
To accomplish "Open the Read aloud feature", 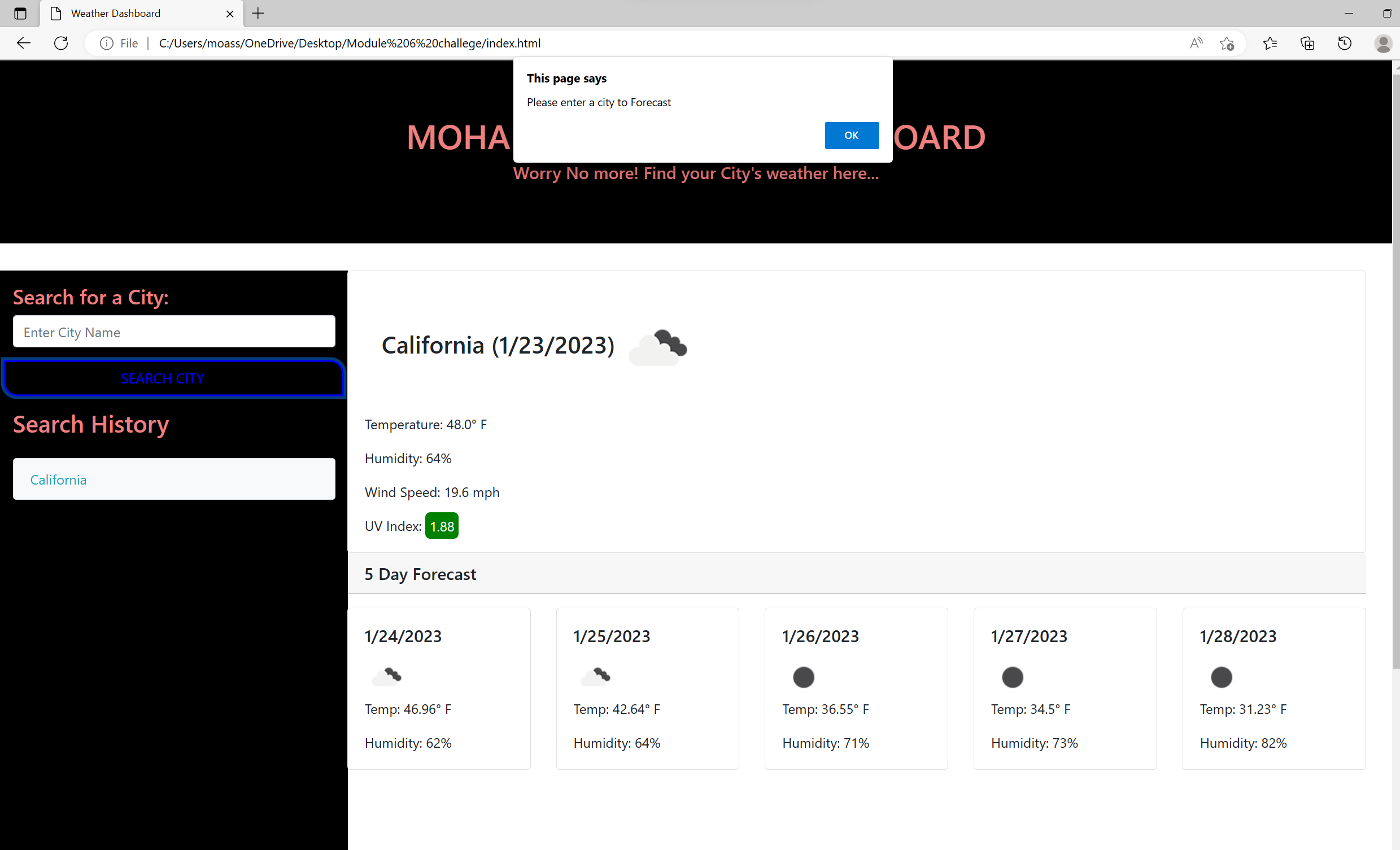I will coord(1196,43).
